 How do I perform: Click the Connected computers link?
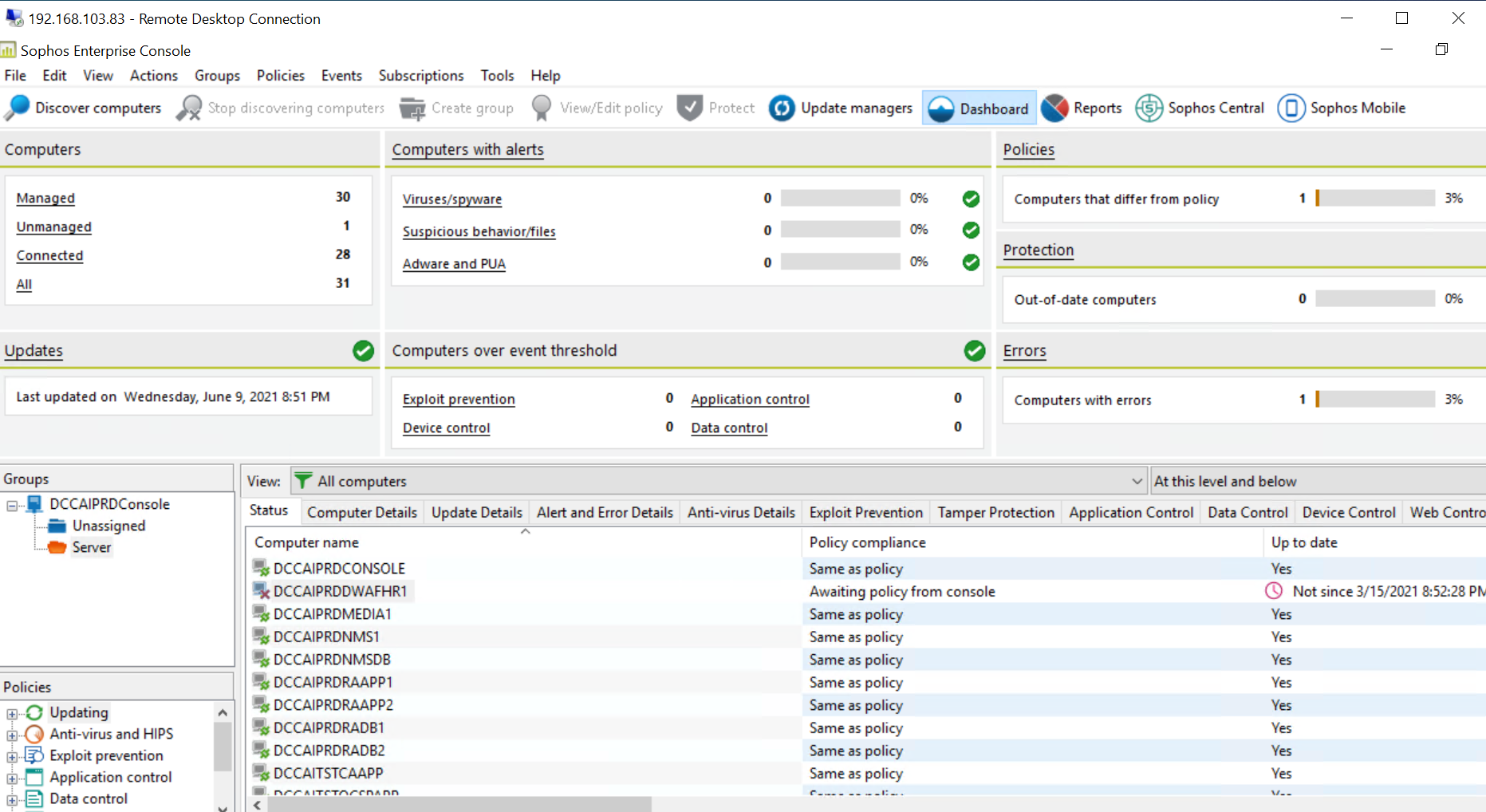click(49, 255)
